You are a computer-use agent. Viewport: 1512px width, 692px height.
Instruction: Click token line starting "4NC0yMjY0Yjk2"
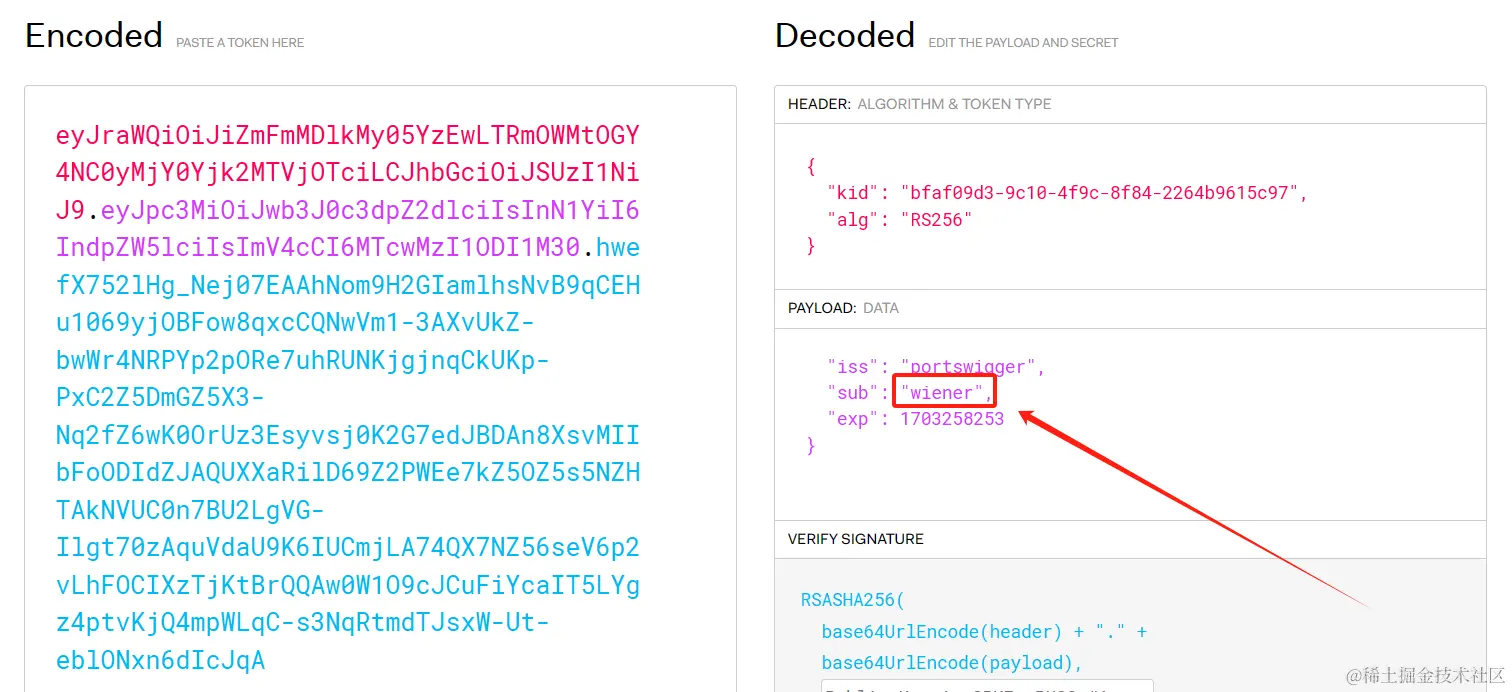348,173
